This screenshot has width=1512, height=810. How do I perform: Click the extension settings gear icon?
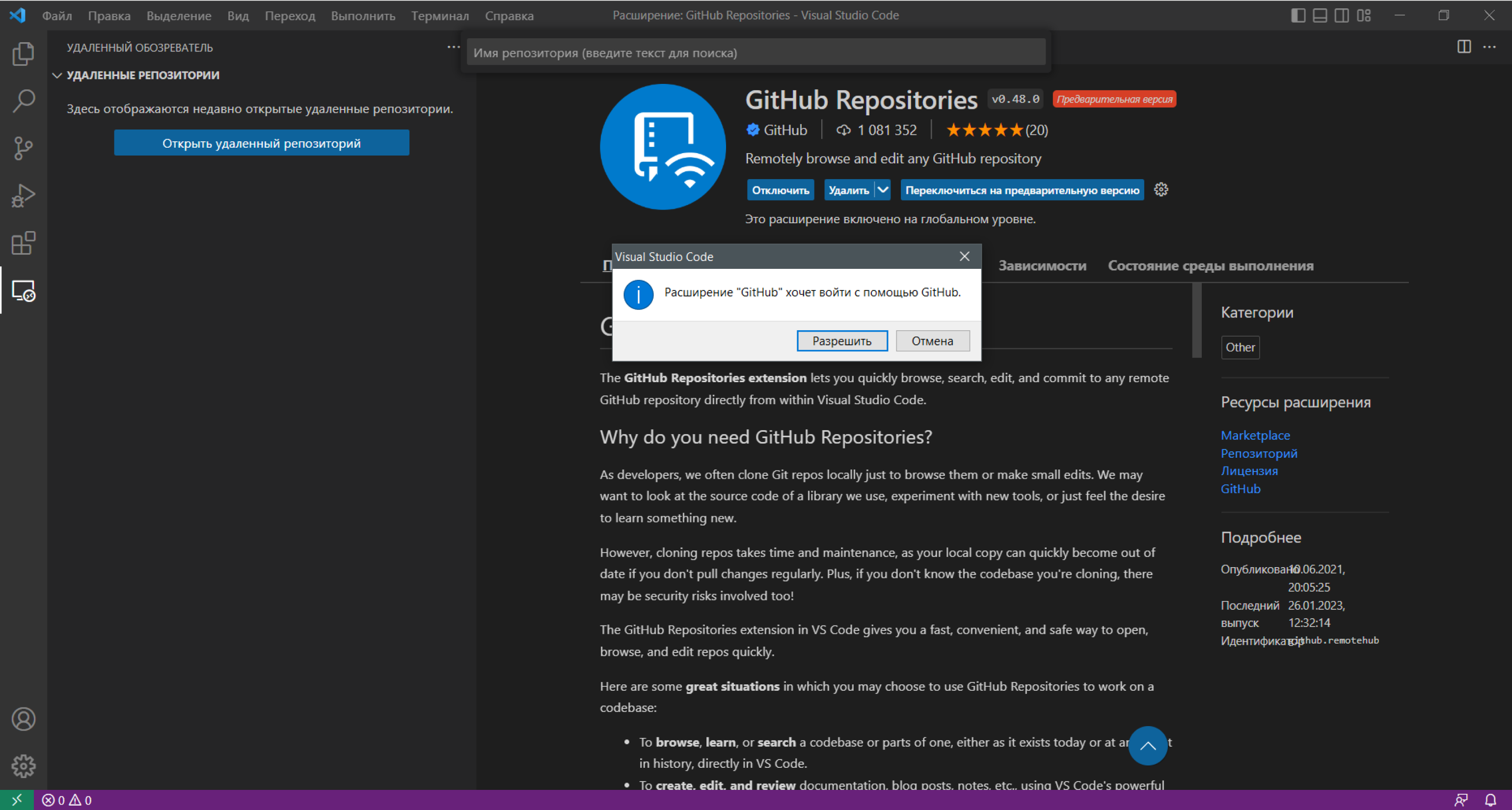click(x=1161, y=189)
